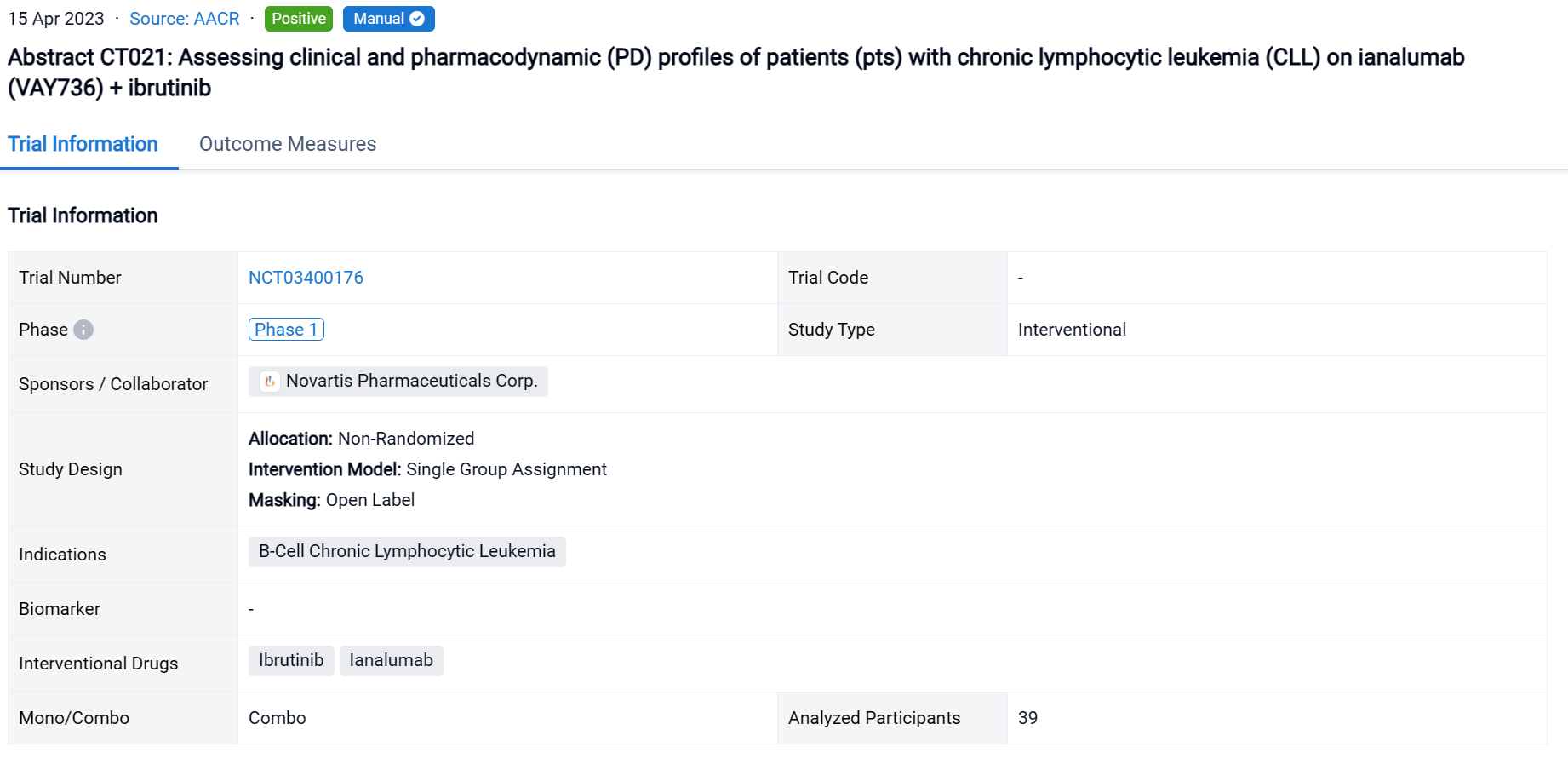Click the 15 Apr 2023 date text
The height and width of the screenshot is (770, 1568).
click(x=56, y=19)
